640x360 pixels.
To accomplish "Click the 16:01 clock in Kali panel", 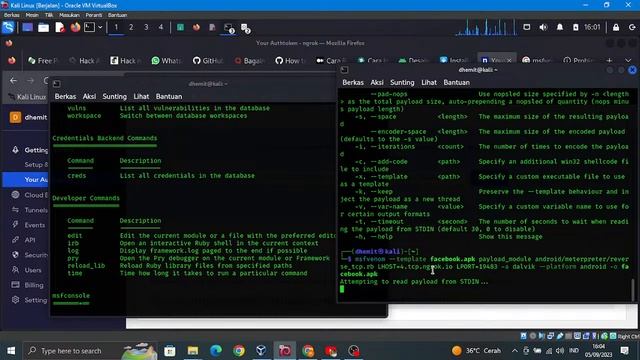I will coord(592,27).
